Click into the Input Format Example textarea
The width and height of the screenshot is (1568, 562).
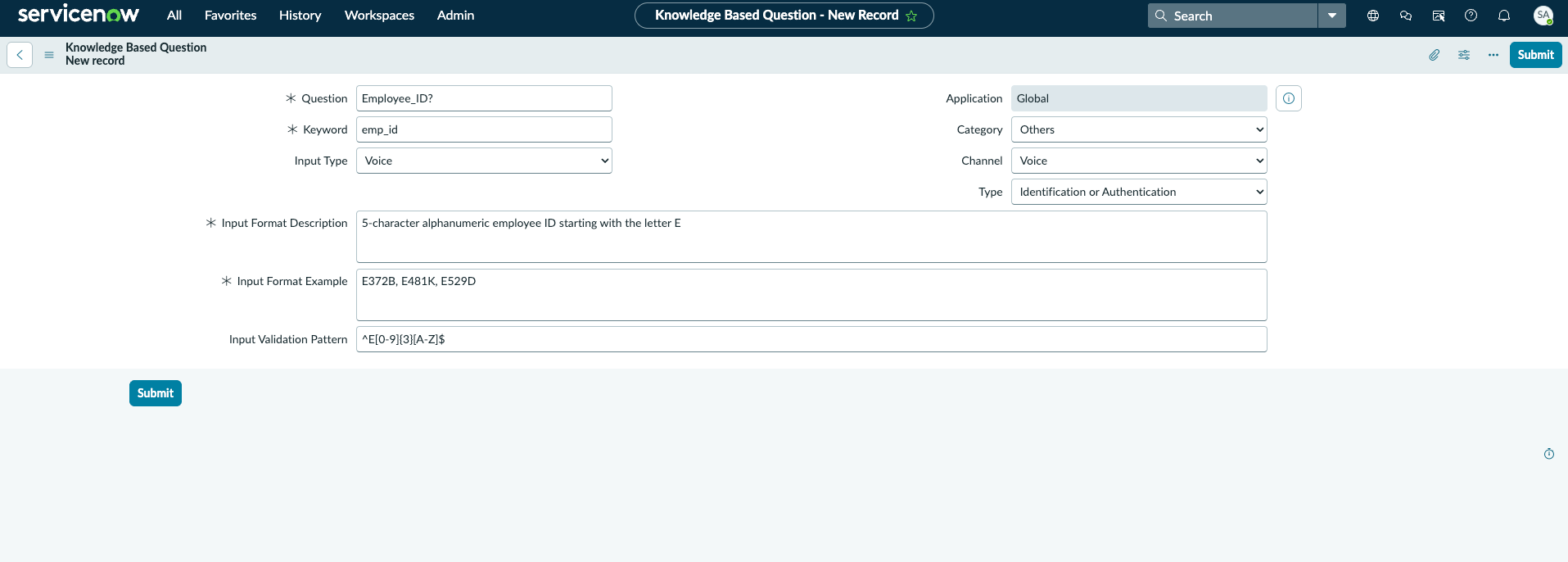(x=811, y=295)
